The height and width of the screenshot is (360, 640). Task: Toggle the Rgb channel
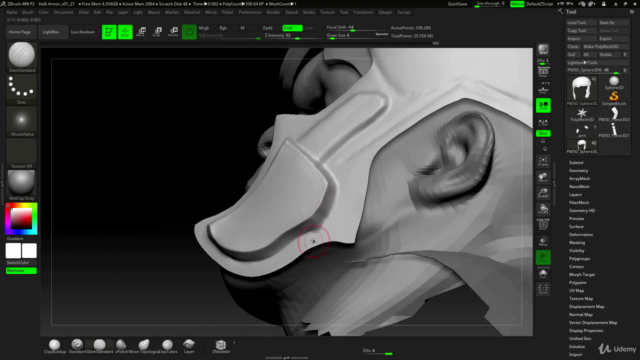pyautogui.click(x=223, y=28)
